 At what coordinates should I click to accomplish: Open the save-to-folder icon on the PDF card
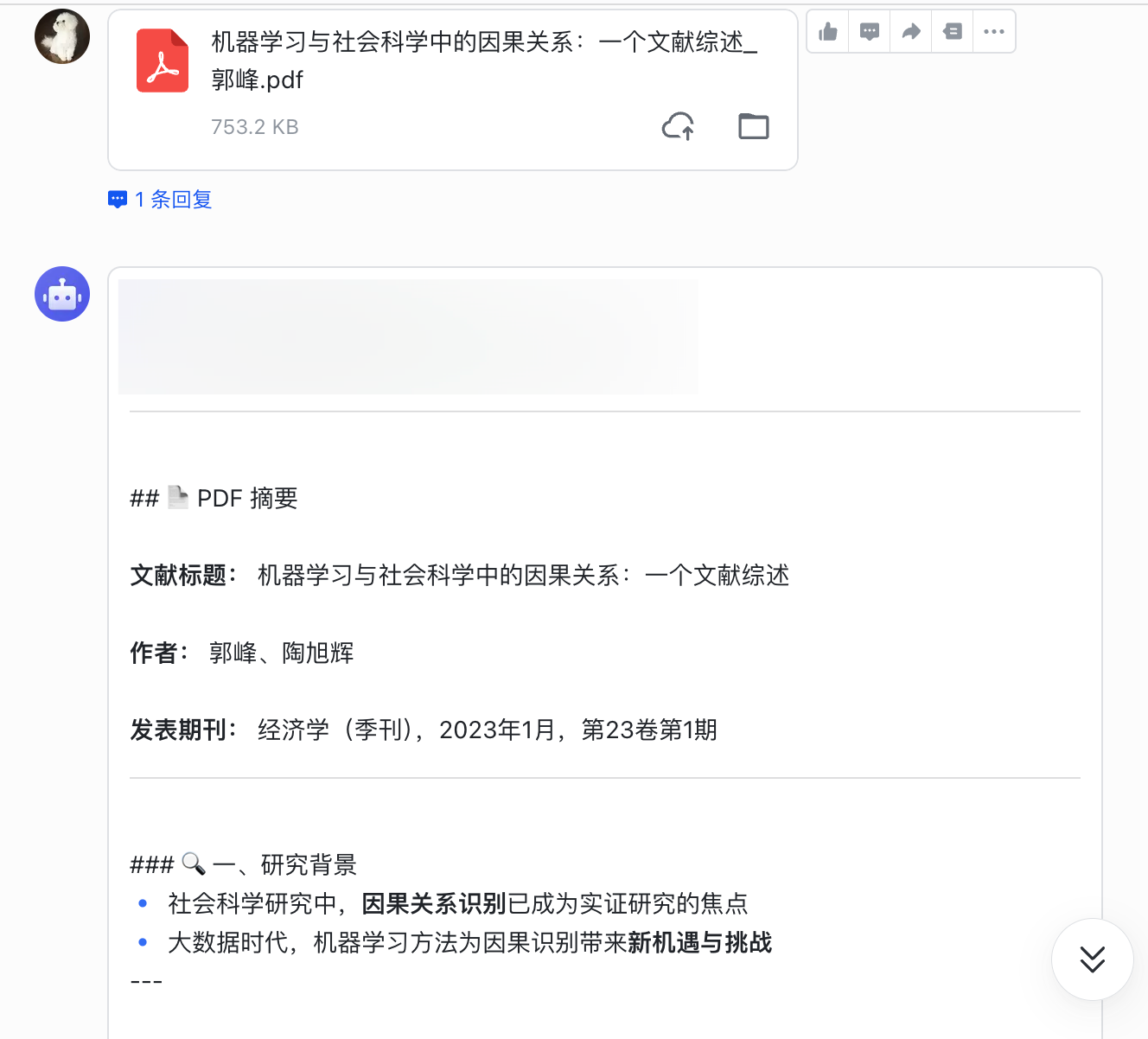click(753, 126)
